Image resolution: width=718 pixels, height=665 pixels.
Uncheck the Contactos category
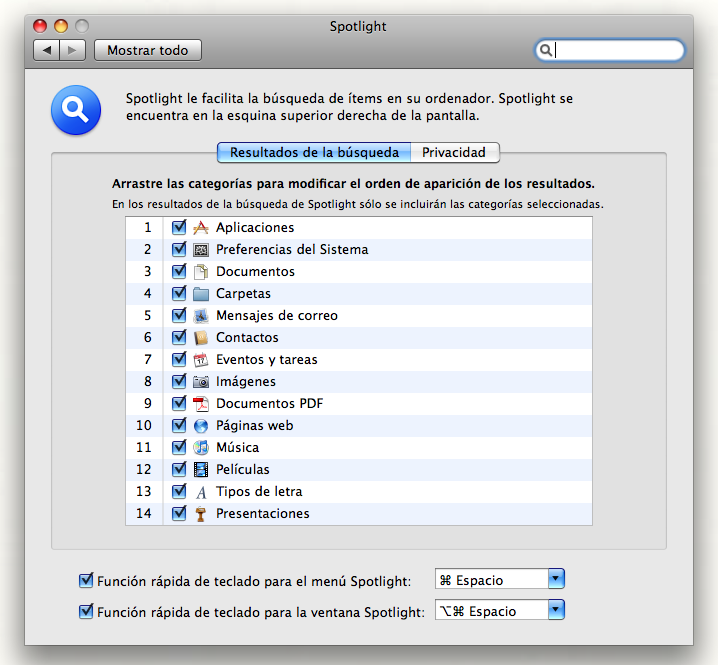pos(179,337)
